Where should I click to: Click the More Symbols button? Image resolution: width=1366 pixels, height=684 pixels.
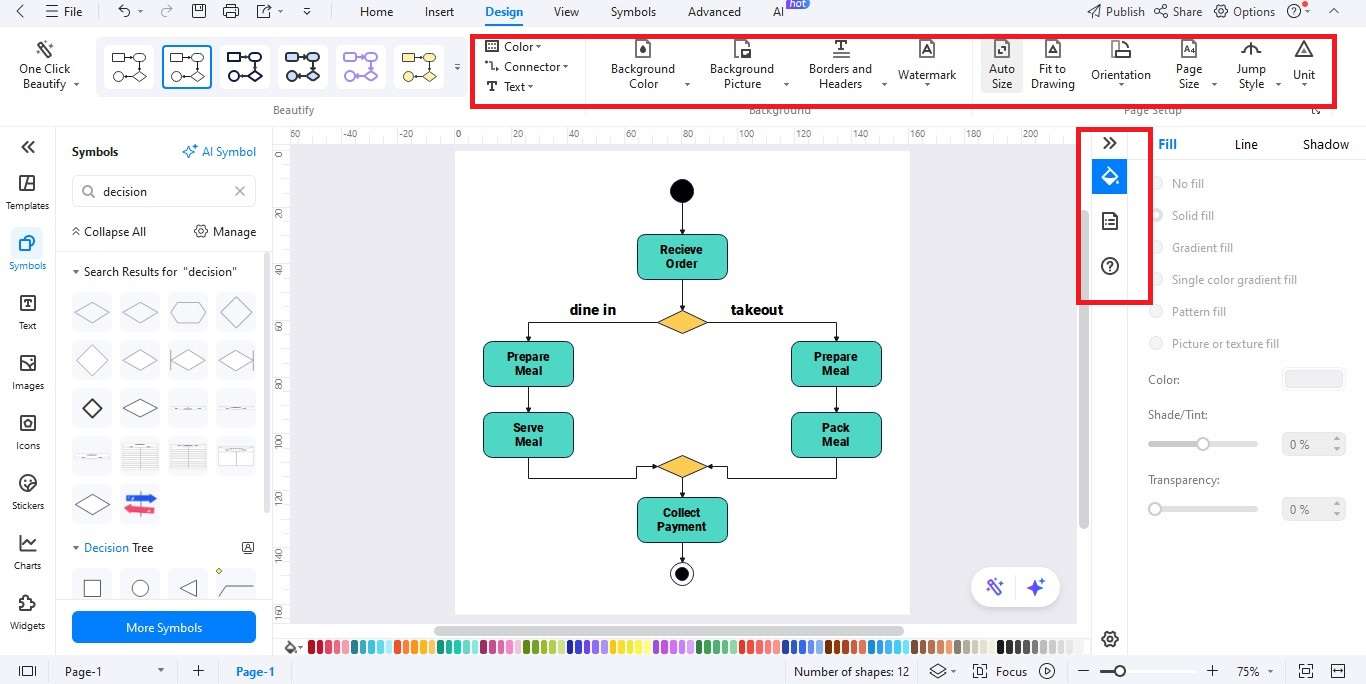[163, 627]
